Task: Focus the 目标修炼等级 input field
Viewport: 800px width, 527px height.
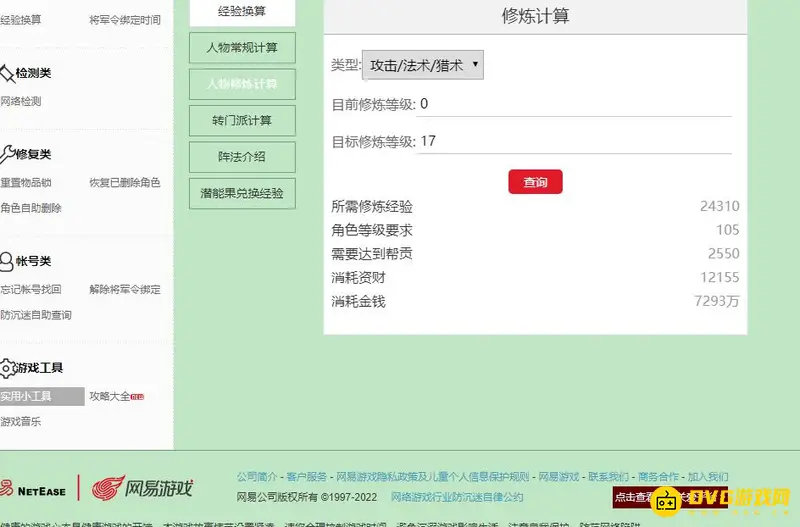Action: click(574, 141)
